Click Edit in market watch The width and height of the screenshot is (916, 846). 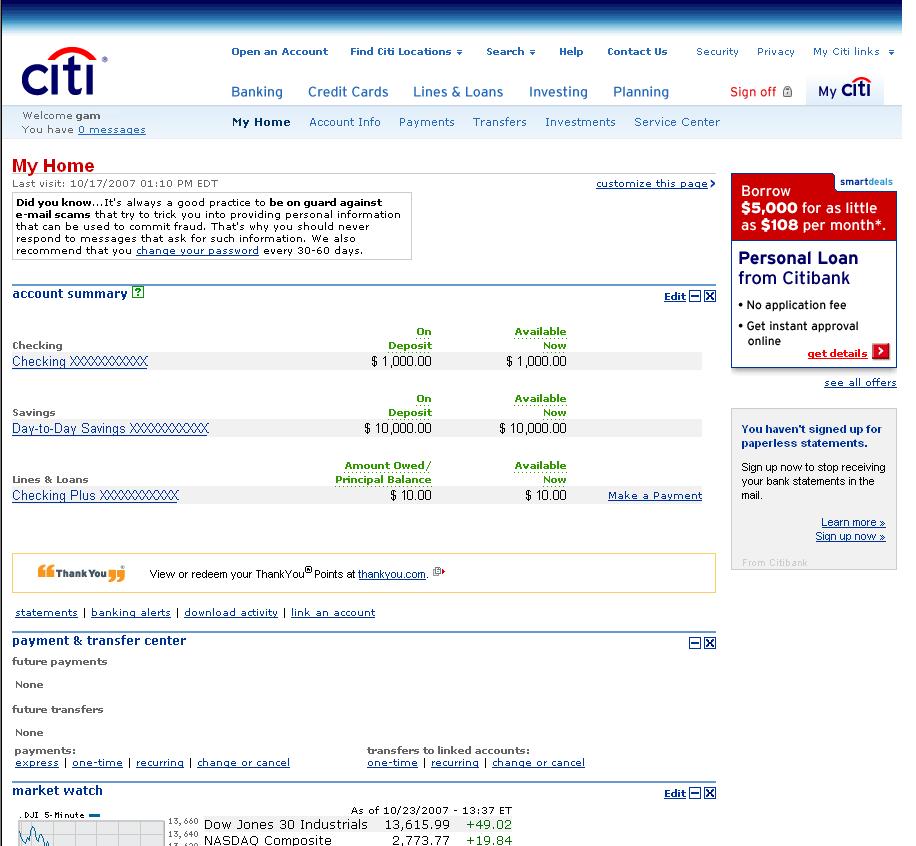675,793
